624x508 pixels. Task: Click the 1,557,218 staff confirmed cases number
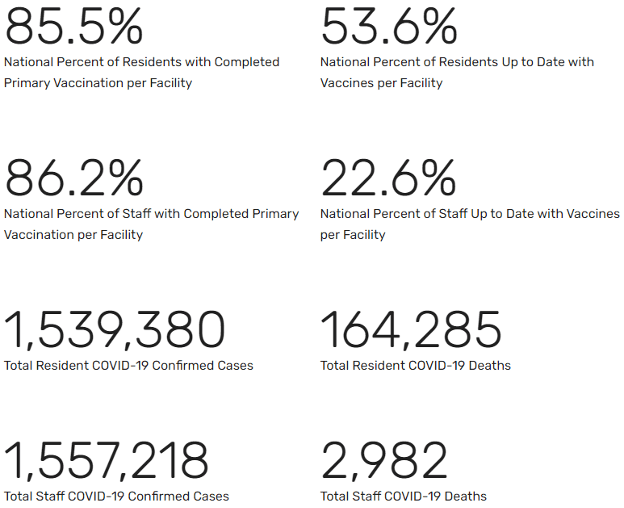click(x=107, y=461)
